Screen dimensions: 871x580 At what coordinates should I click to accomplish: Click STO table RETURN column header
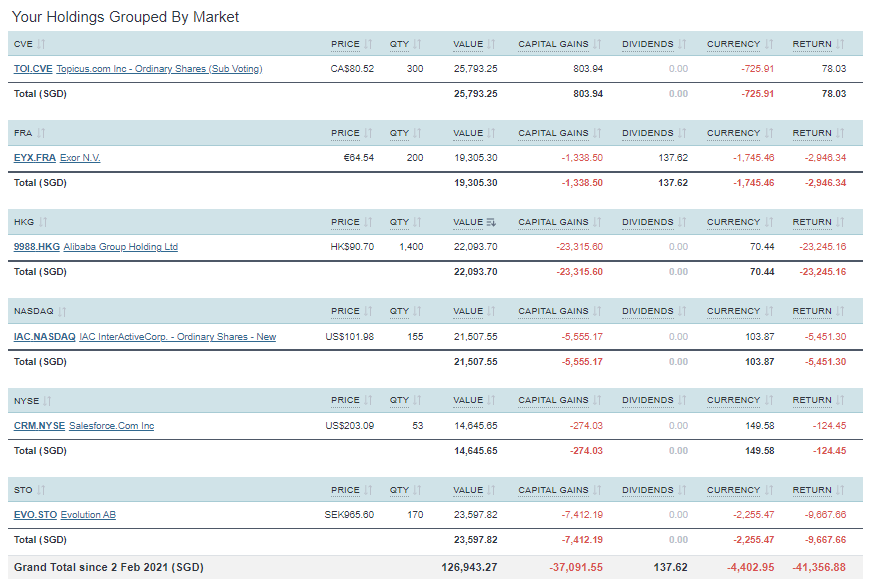coord(812,490)
